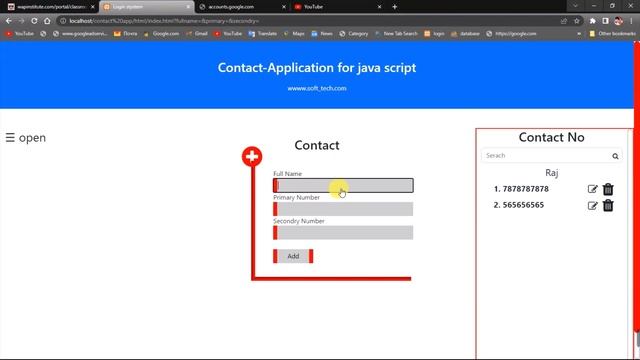Bookmark this page with the star icon
This screenshot has width=640, height=360.
[577, 21]
